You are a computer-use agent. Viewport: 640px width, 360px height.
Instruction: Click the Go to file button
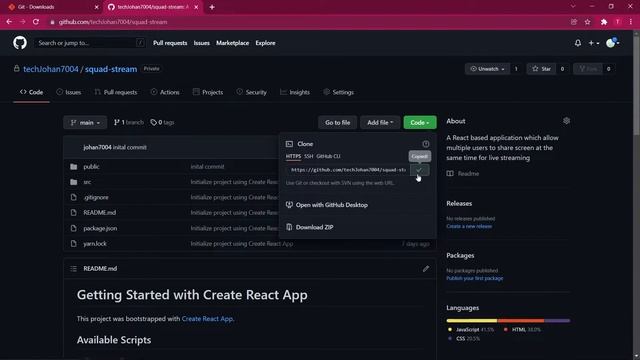(338, 122)
